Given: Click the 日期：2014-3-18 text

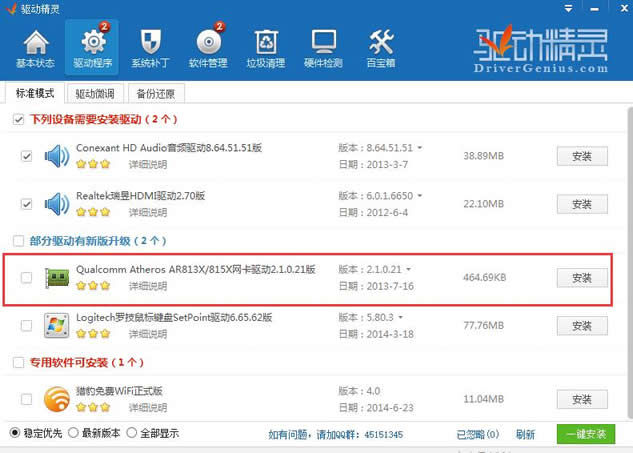Looking at the screenshot, I should point(376,334).
